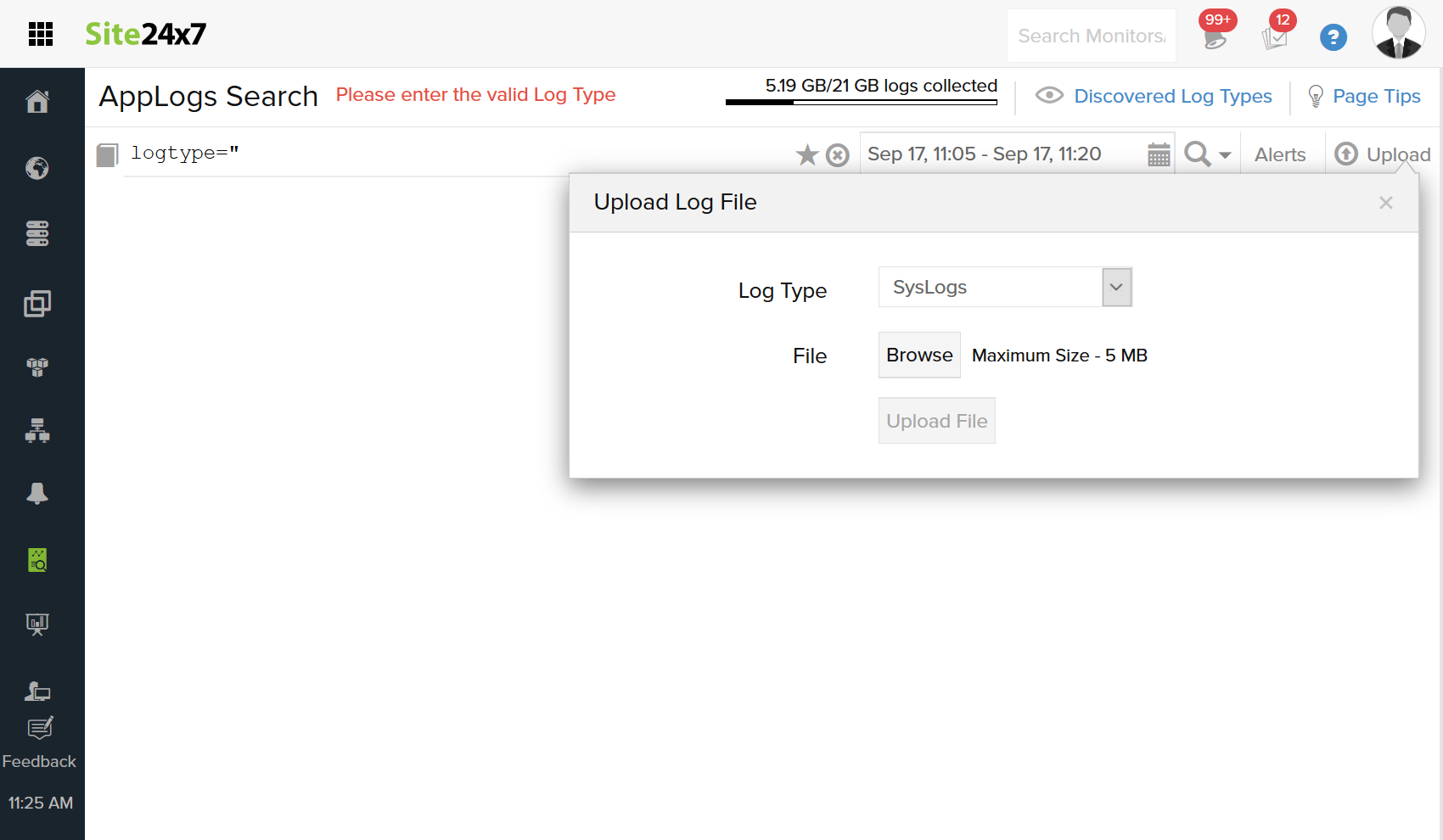Click the Browse button to choose file
Screen dimensions: 1443x840
coord(918,355)
